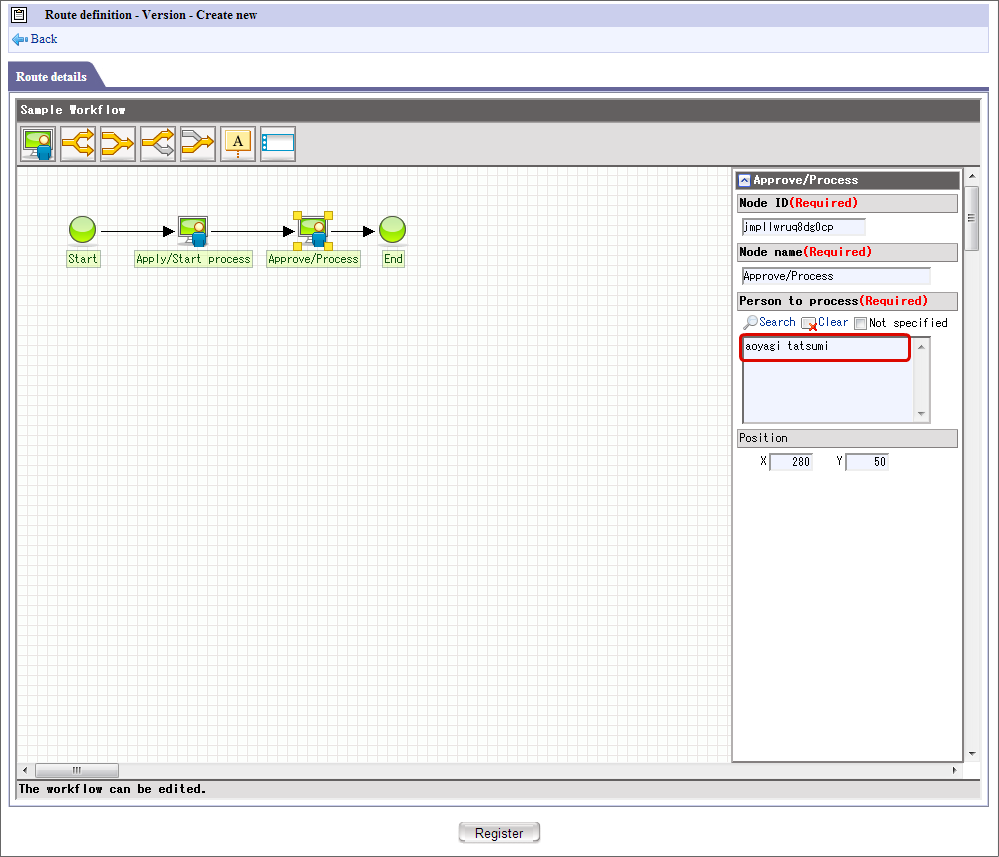The width and height of the screenshot is (999, 857).
Task: Toggle the Not specified checkbox
Action: pyautogui.click(x=861, y=323)
